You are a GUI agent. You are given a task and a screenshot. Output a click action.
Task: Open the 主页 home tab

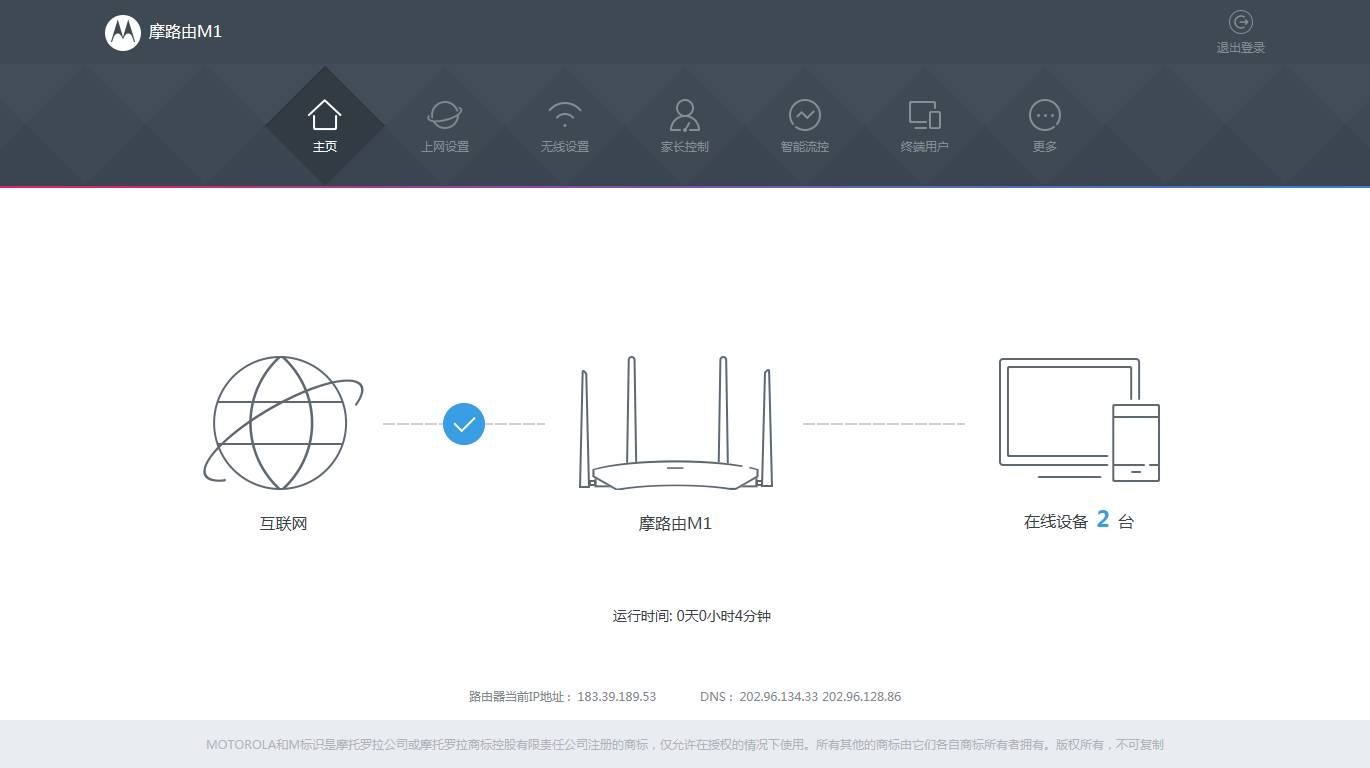tap(325, 126)
